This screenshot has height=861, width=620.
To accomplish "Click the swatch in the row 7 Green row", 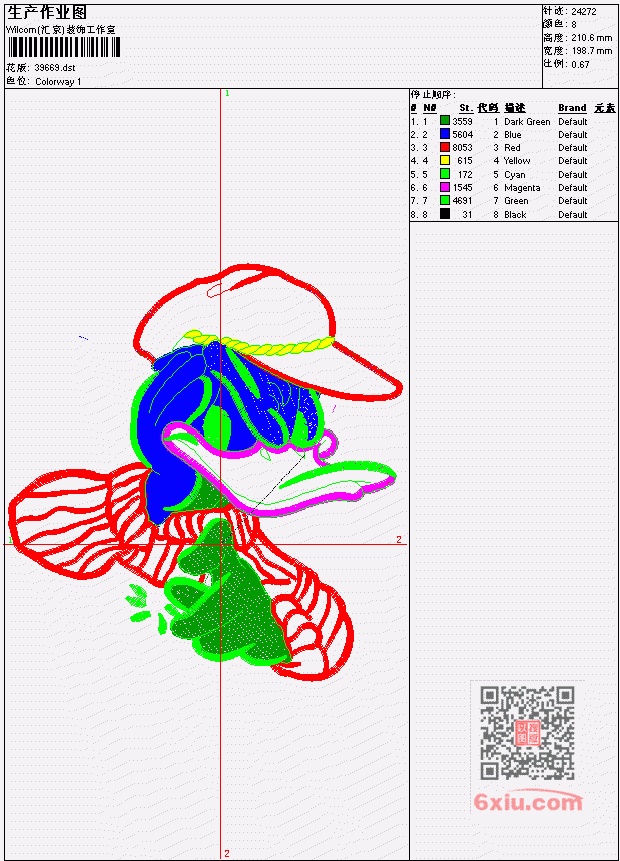I will 445,200.
